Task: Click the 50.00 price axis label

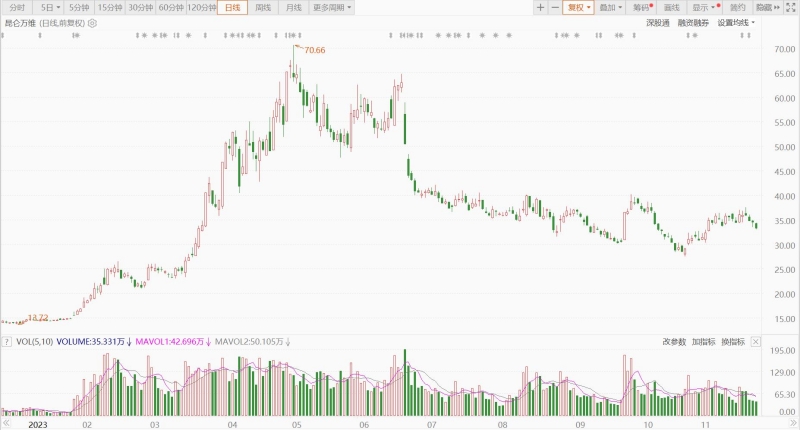Action: pos(785,147)
